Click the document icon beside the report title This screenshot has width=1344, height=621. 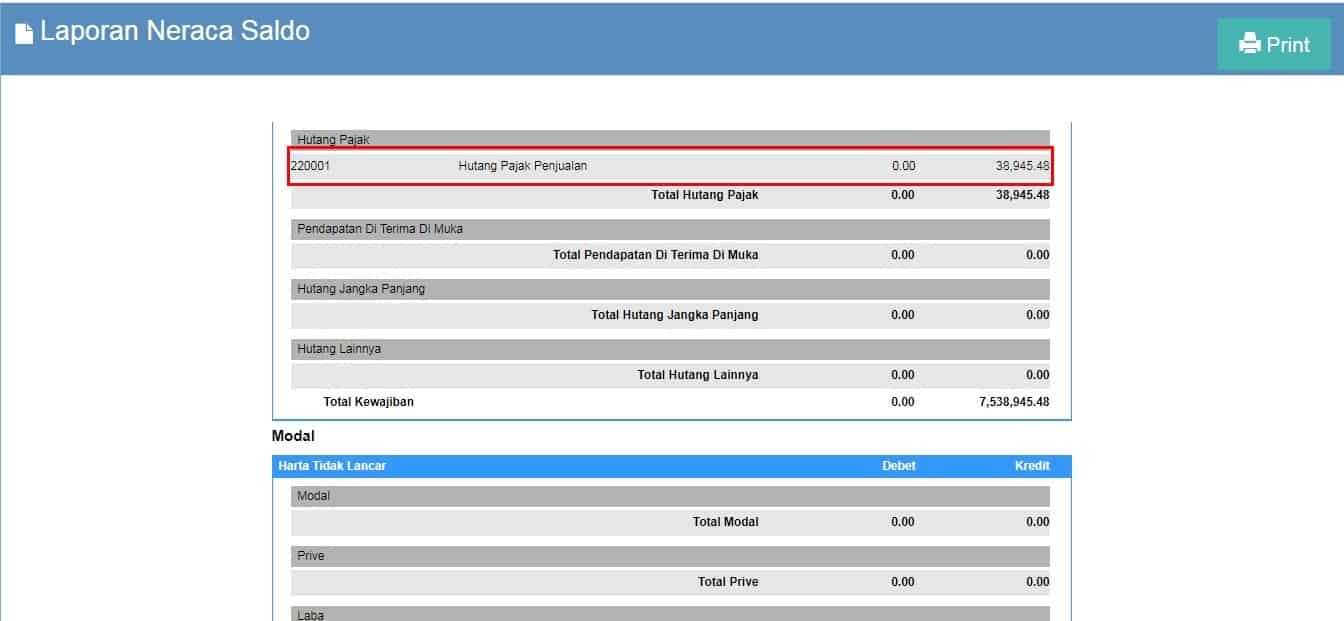23,33
